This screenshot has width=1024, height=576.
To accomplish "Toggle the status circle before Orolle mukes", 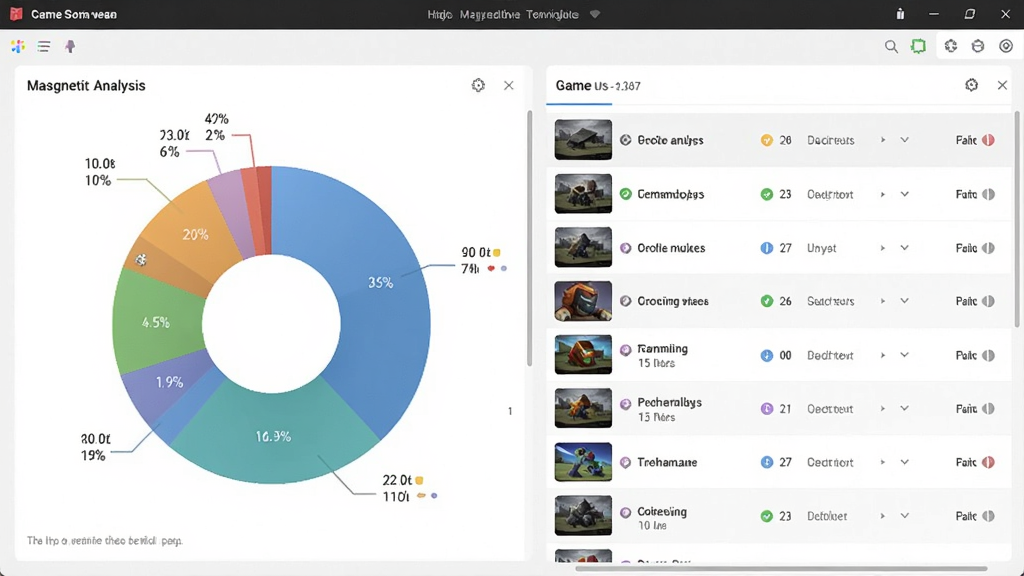I will click(x=625, y=248).
